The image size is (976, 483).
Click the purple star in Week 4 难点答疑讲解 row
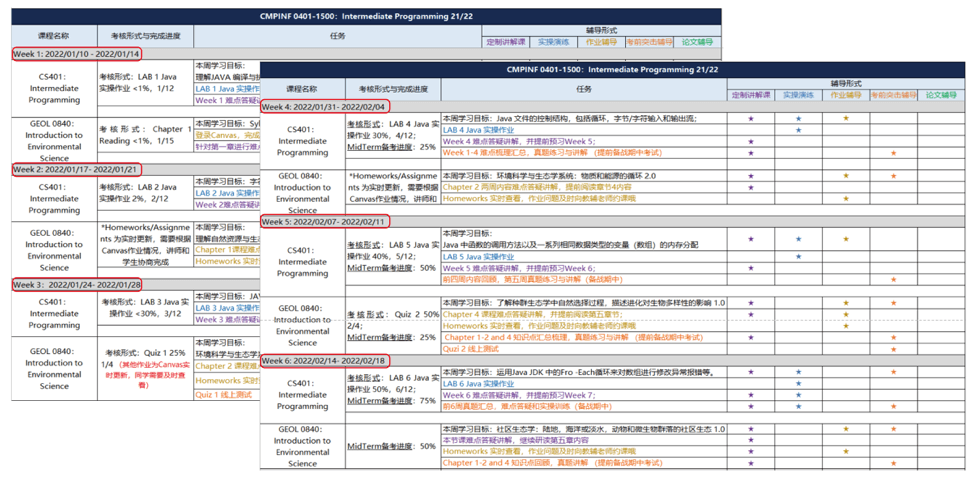(x=751, y=141)
